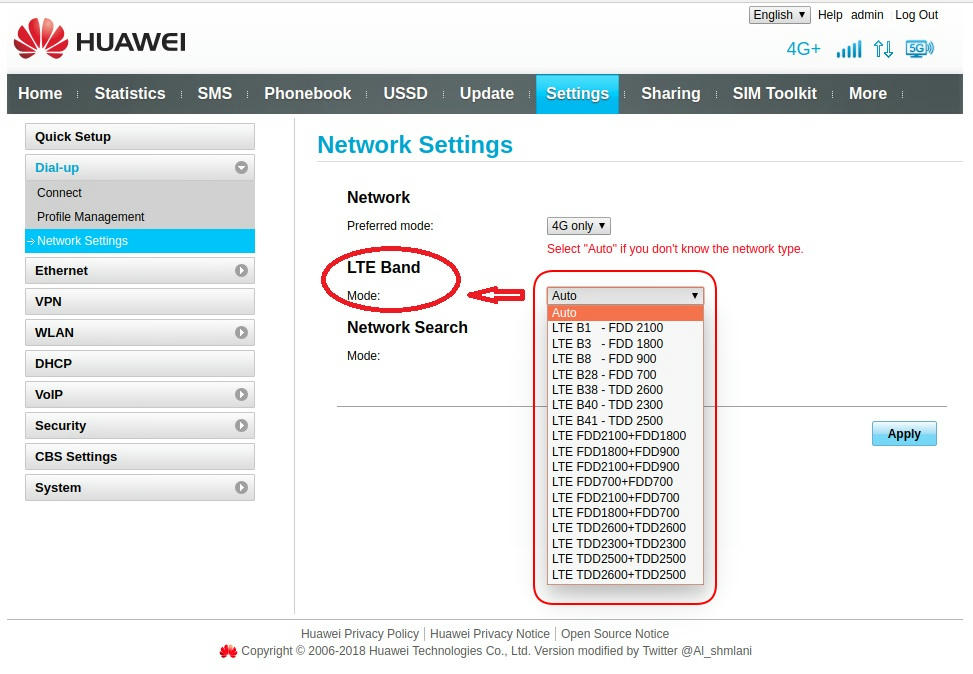This screenshot has width=973, height=674.
Task: Choose LTE TDD2600+TDD2600 option
Action: pos(625,528)
